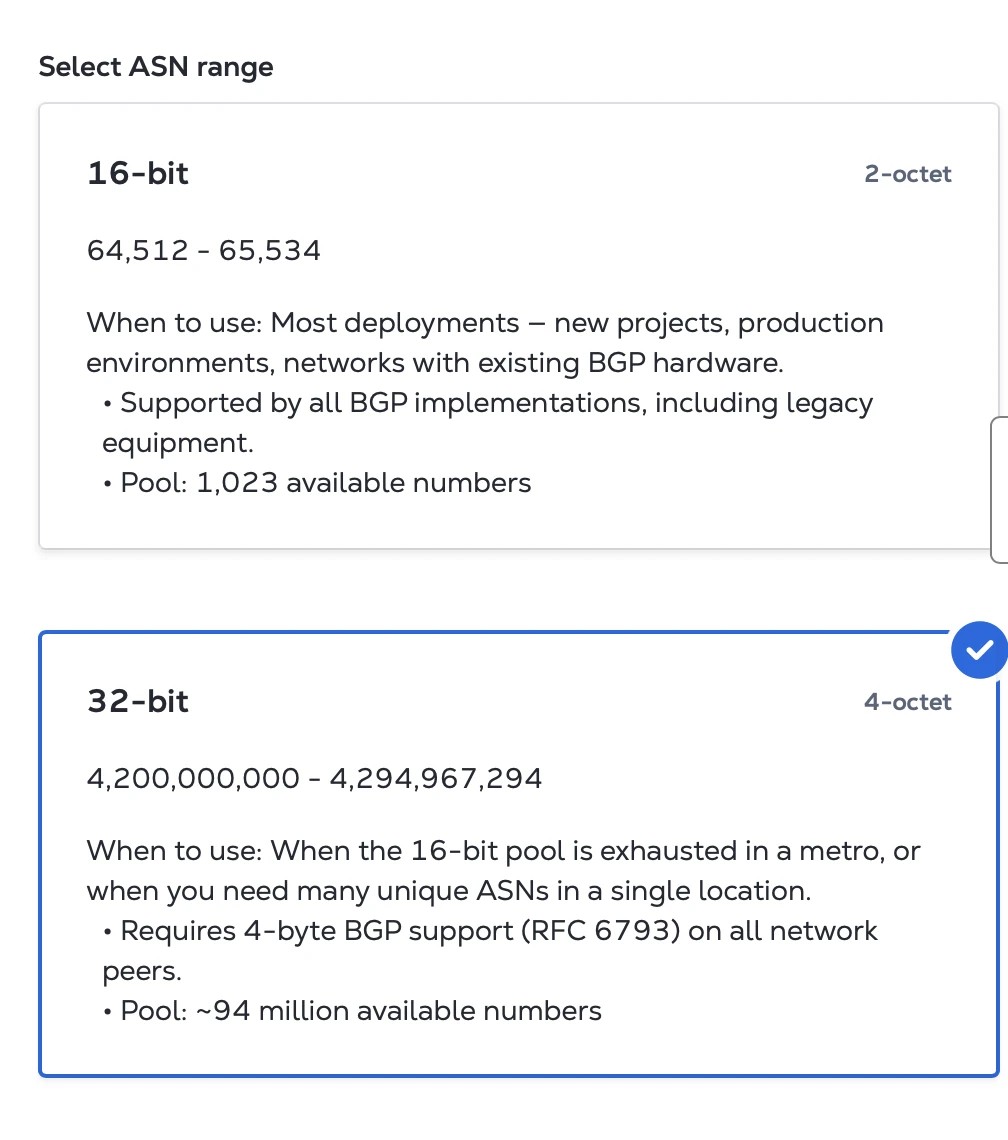Click the blue checkmark selection badge
Screen dimensions: 1008x1140
[979, 650]
